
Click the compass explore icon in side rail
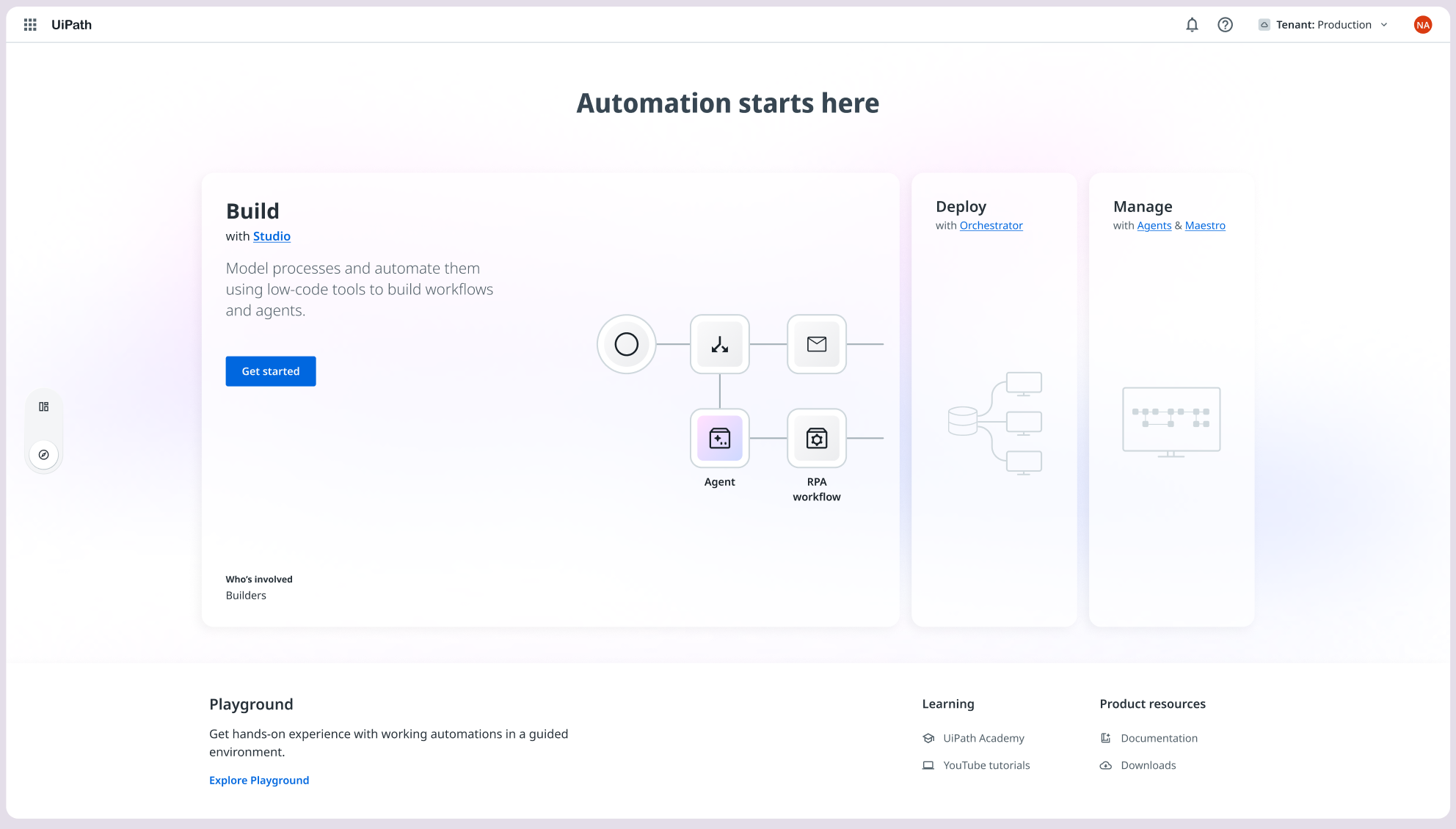point(44,455)
